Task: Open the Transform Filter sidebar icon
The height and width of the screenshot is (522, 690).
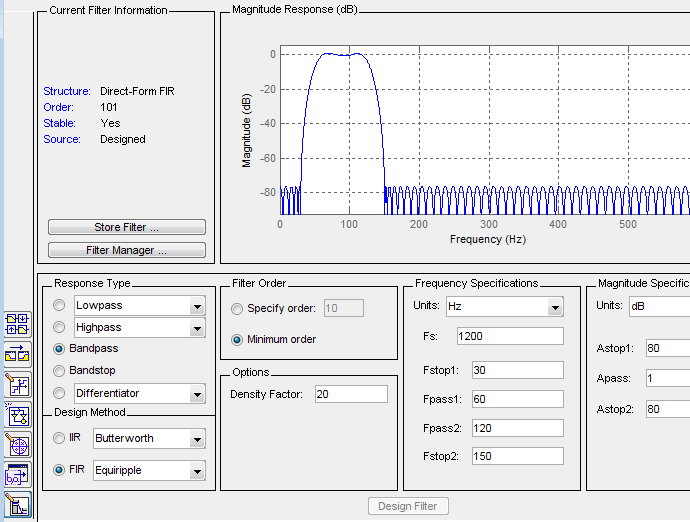Action: (x=18, y=354)
